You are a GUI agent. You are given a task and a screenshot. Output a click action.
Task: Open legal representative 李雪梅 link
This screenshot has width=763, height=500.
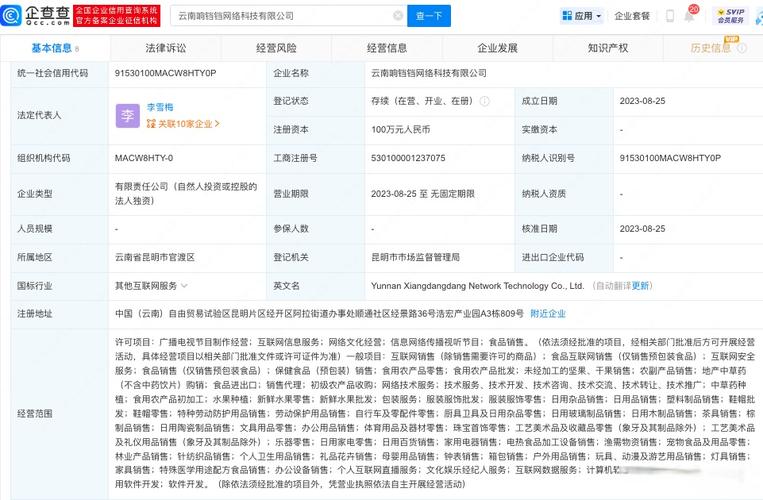coord(160,107)
